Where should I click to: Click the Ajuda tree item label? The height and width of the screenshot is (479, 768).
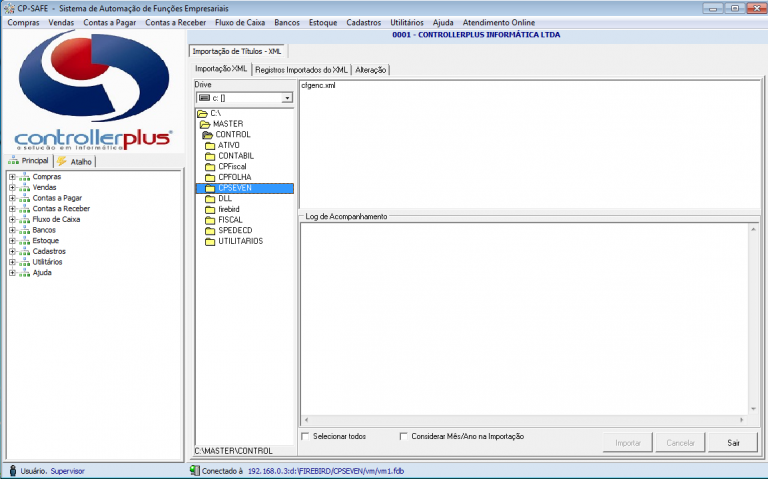coord(42,273)
